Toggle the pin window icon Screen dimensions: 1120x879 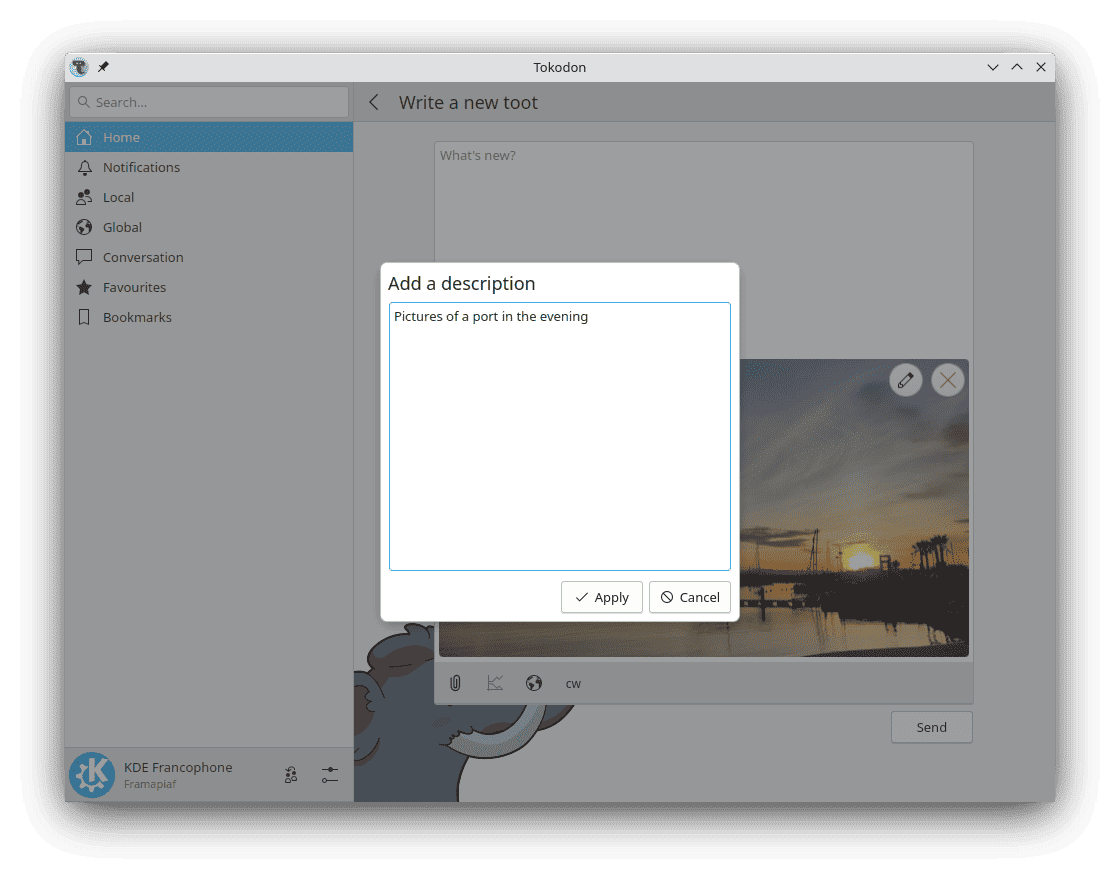(104, 67)
